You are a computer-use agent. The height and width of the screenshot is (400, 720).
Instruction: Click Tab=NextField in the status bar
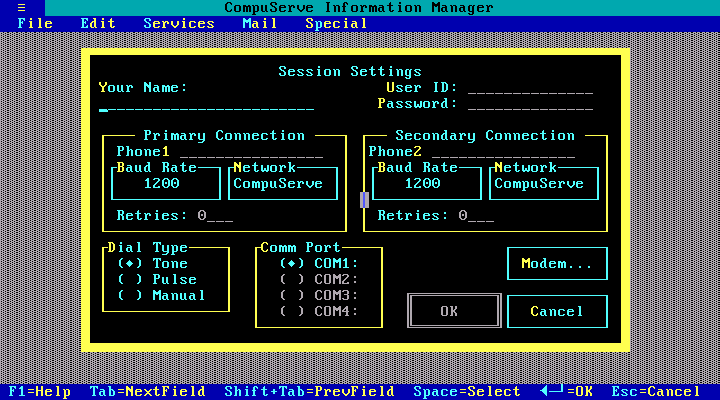[148, 392]
